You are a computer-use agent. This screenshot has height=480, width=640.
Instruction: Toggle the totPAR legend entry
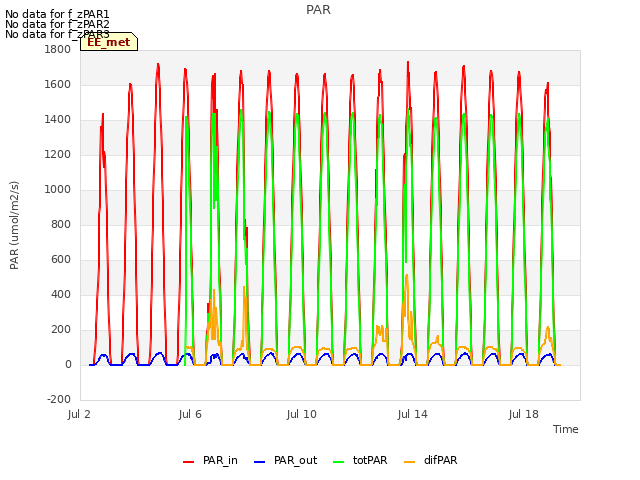point(360,460)
